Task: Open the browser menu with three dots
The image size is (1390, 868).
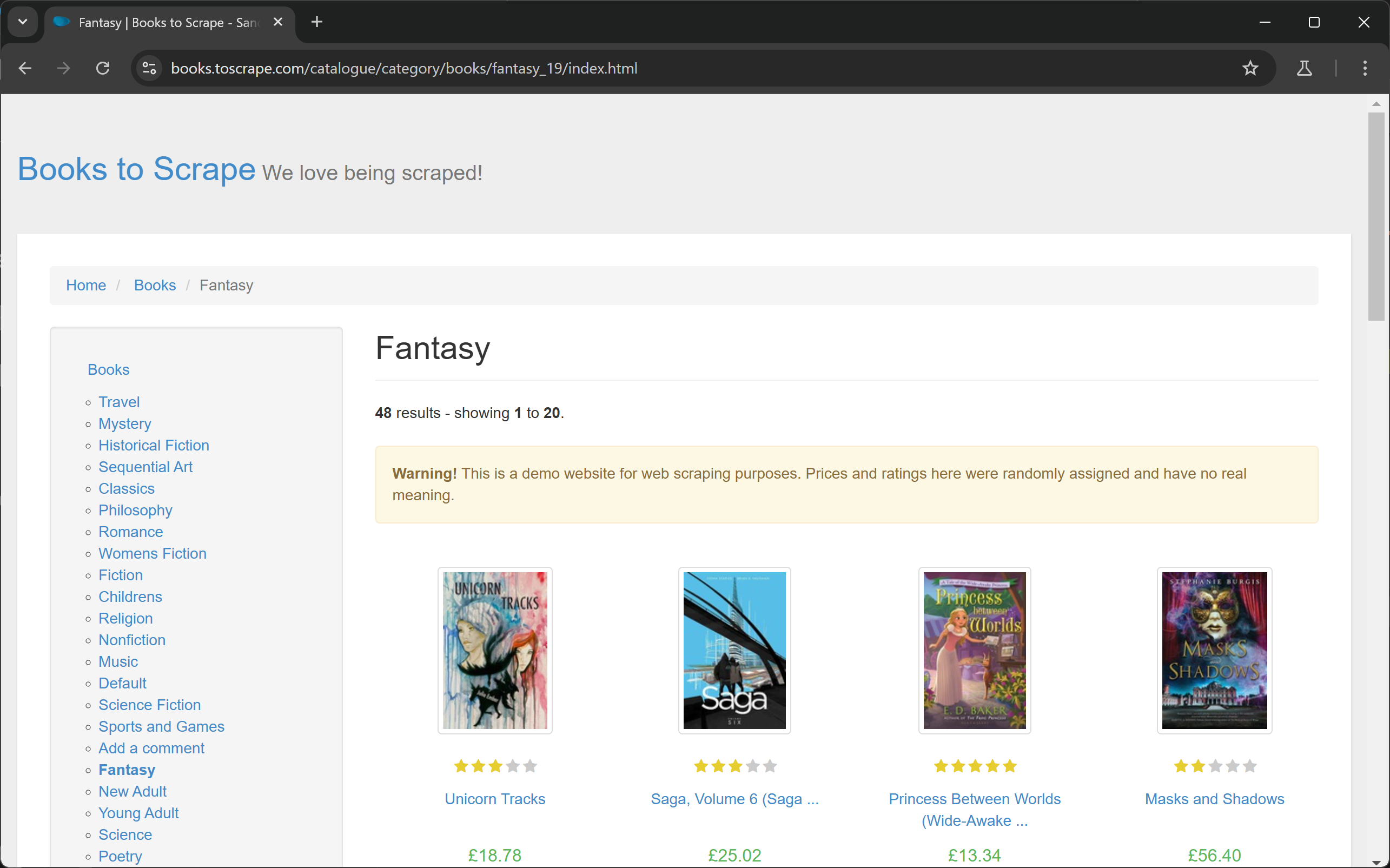Action: (1365, 68)
